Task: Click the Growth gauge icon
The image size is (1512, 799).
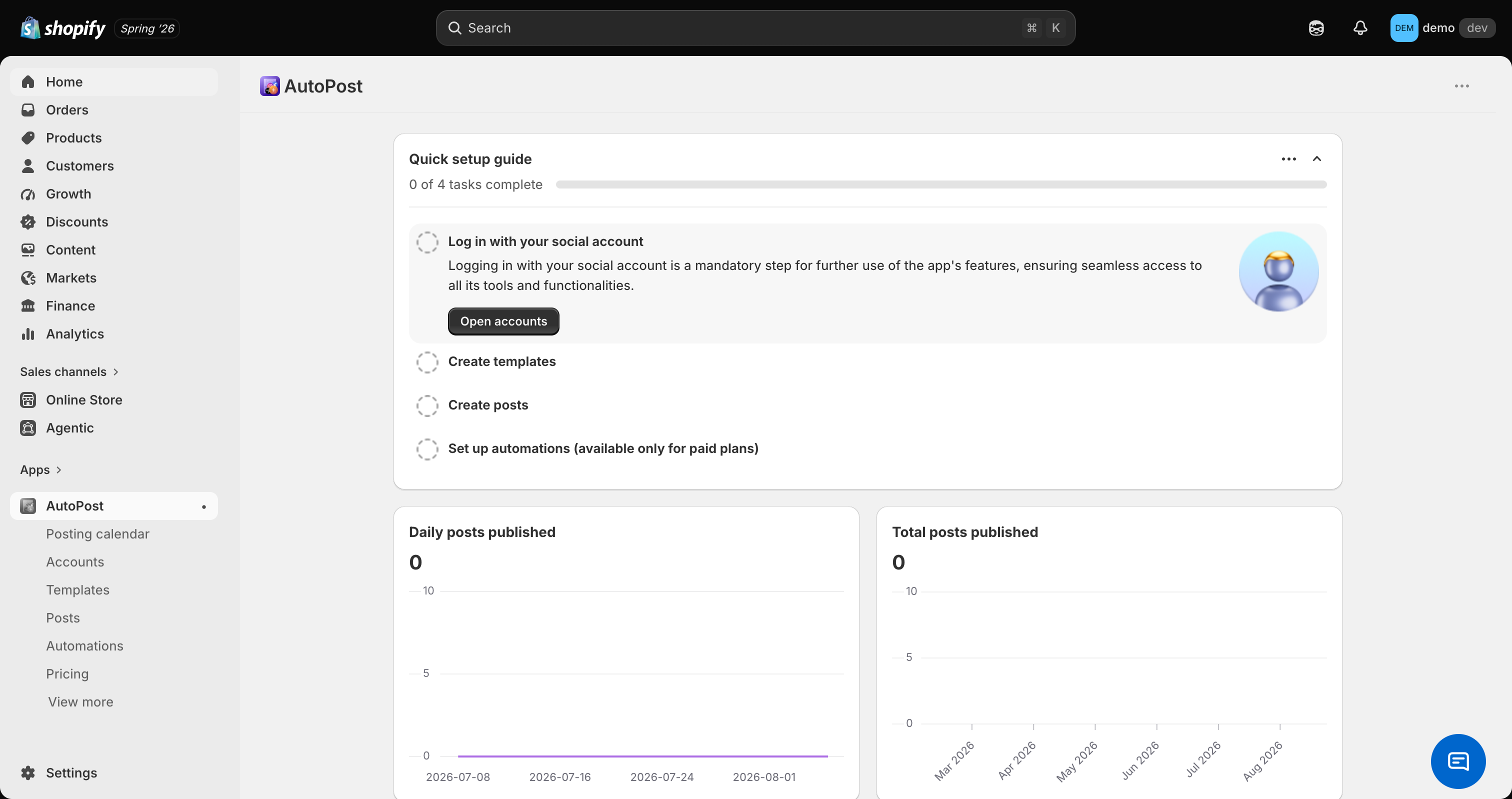Action: point(28,193)
